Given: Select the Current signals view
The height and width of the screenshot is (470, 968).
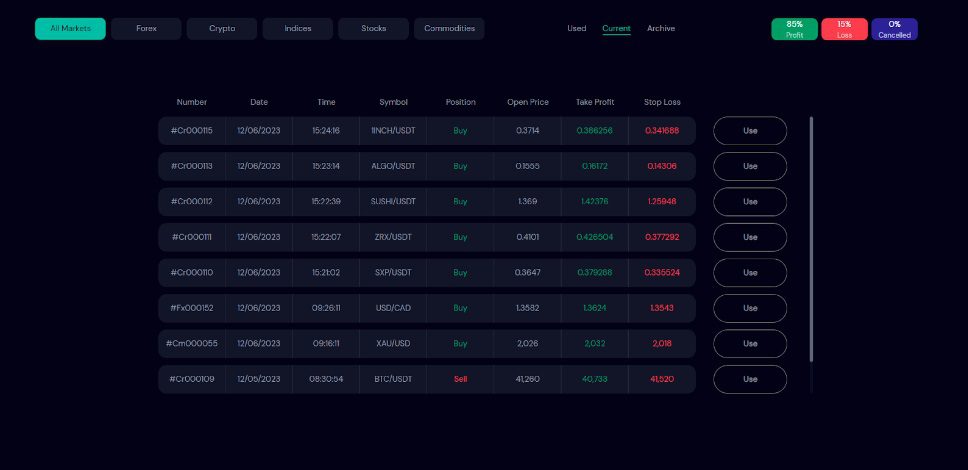Looking at the screenshot, I should pos(616,29).
